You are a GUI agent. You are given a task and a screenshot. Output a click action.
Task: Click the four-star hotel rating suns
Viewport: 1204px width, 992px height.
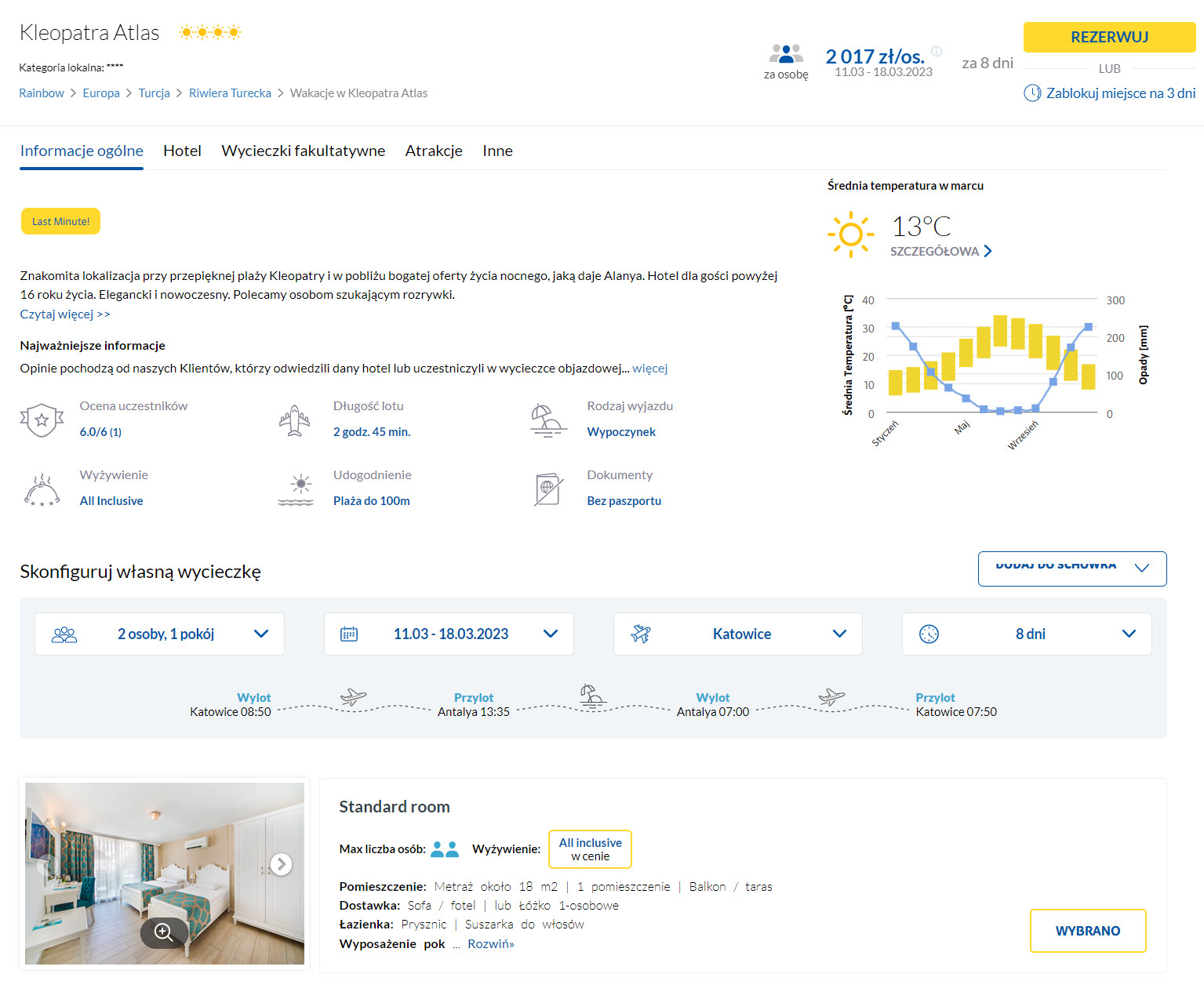(210, 32)
